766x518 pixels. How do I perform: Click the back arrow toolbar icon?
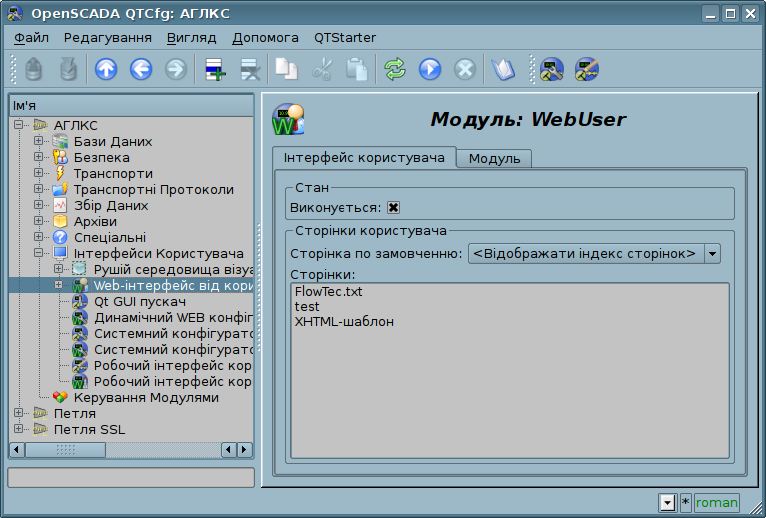(140, 69)
